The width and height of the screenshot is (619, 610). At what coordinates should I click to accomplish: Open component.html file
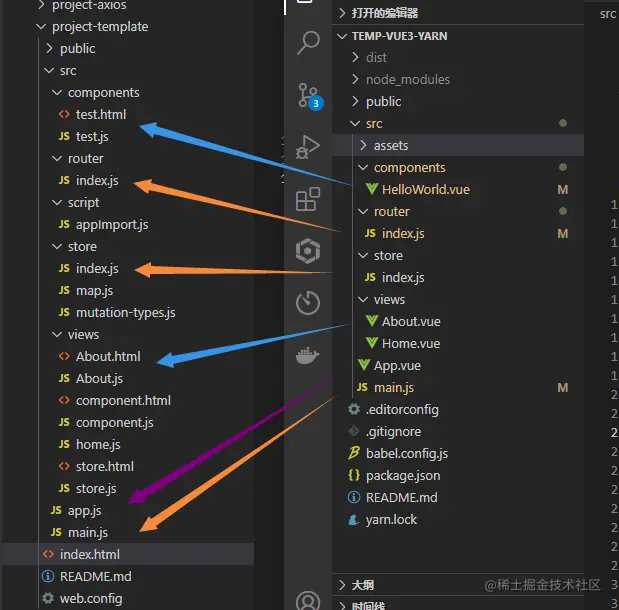coord(123,400)
